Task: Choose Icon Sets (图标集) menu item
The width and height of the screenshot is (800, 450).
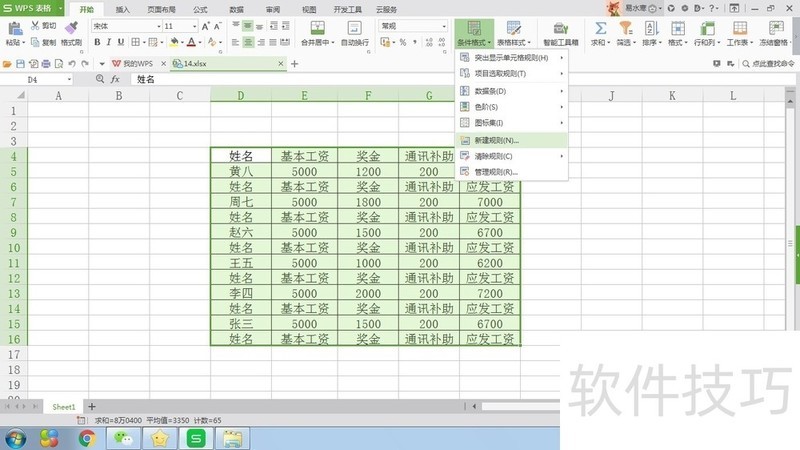Action: (x=512, y=122)
